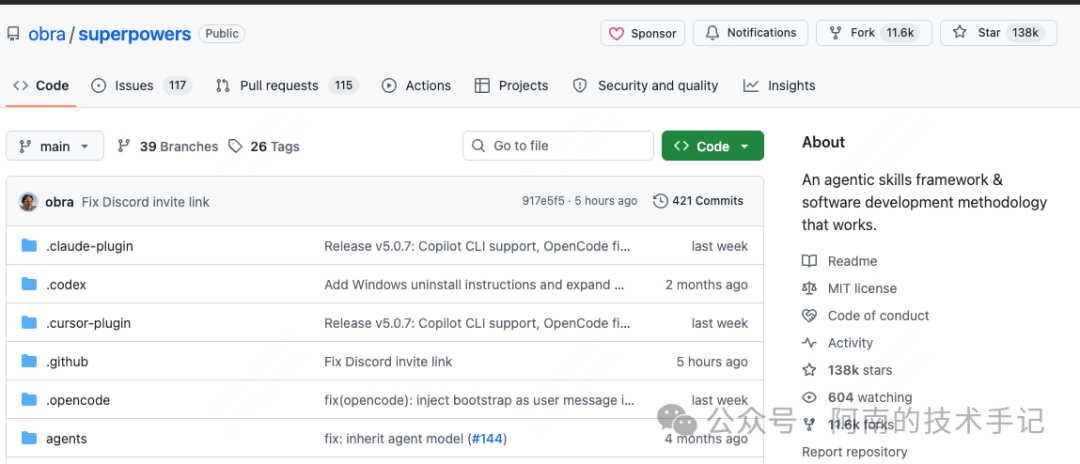This screenshot has height=464, width=1080.
Task: Open the fix(opencode) inject bootstrap commit message
Action: pyautogui.click(x=479, y=400)
